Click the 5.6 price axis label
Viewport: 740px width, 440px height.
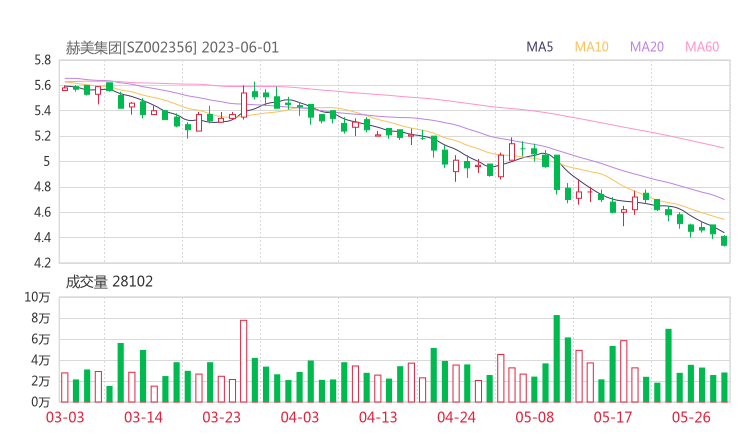pyautogui.click(x=42, y=85)
